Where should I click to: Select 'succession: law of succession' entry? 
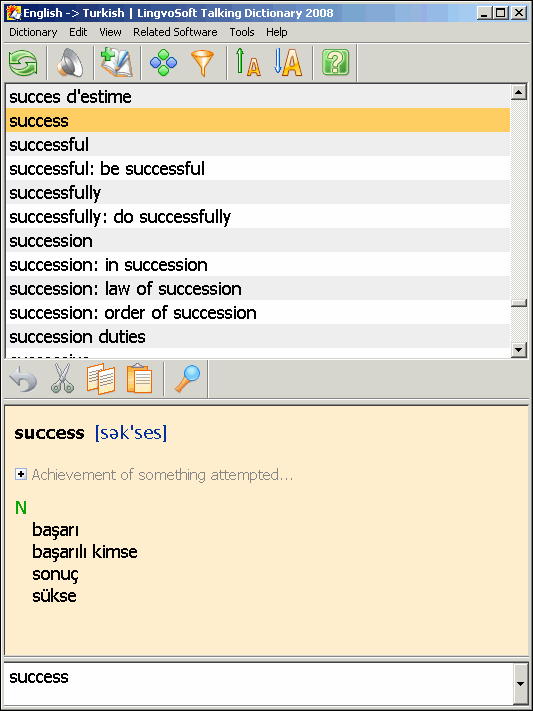(x=258, y=288)
